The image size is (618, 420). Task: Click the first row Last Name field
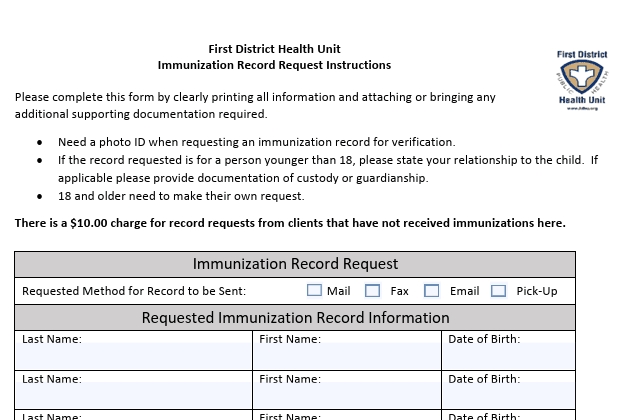[x=133, y=356]
